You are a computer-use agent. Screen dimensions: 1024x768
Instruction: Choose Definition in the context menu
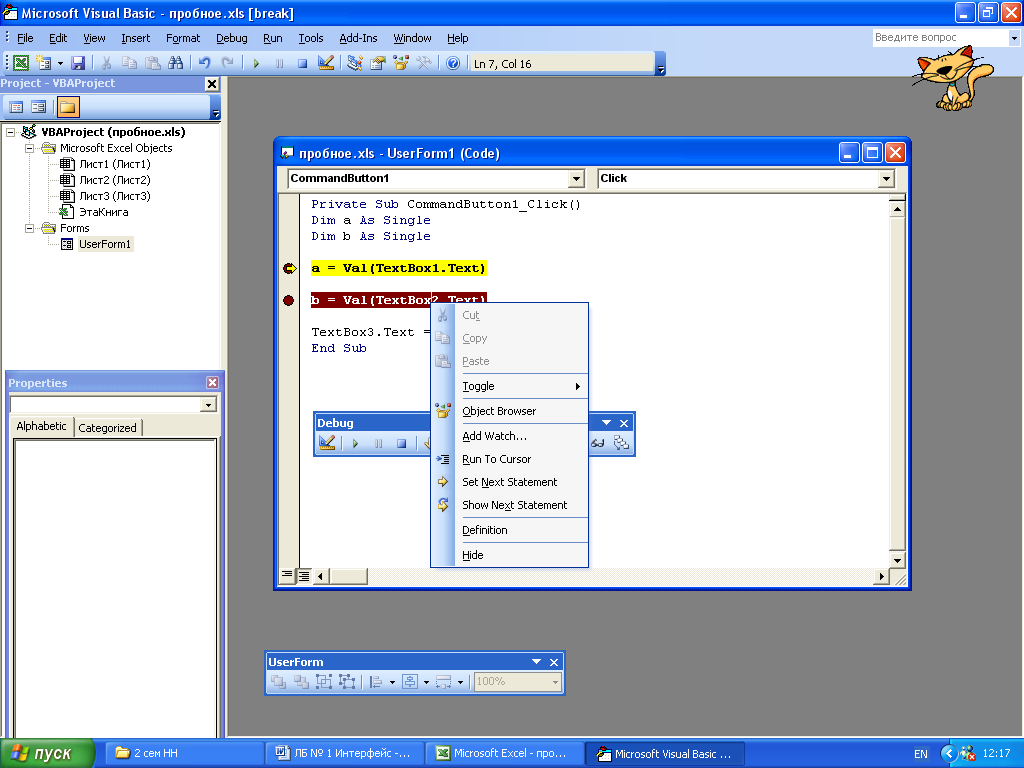coord(509,530)
